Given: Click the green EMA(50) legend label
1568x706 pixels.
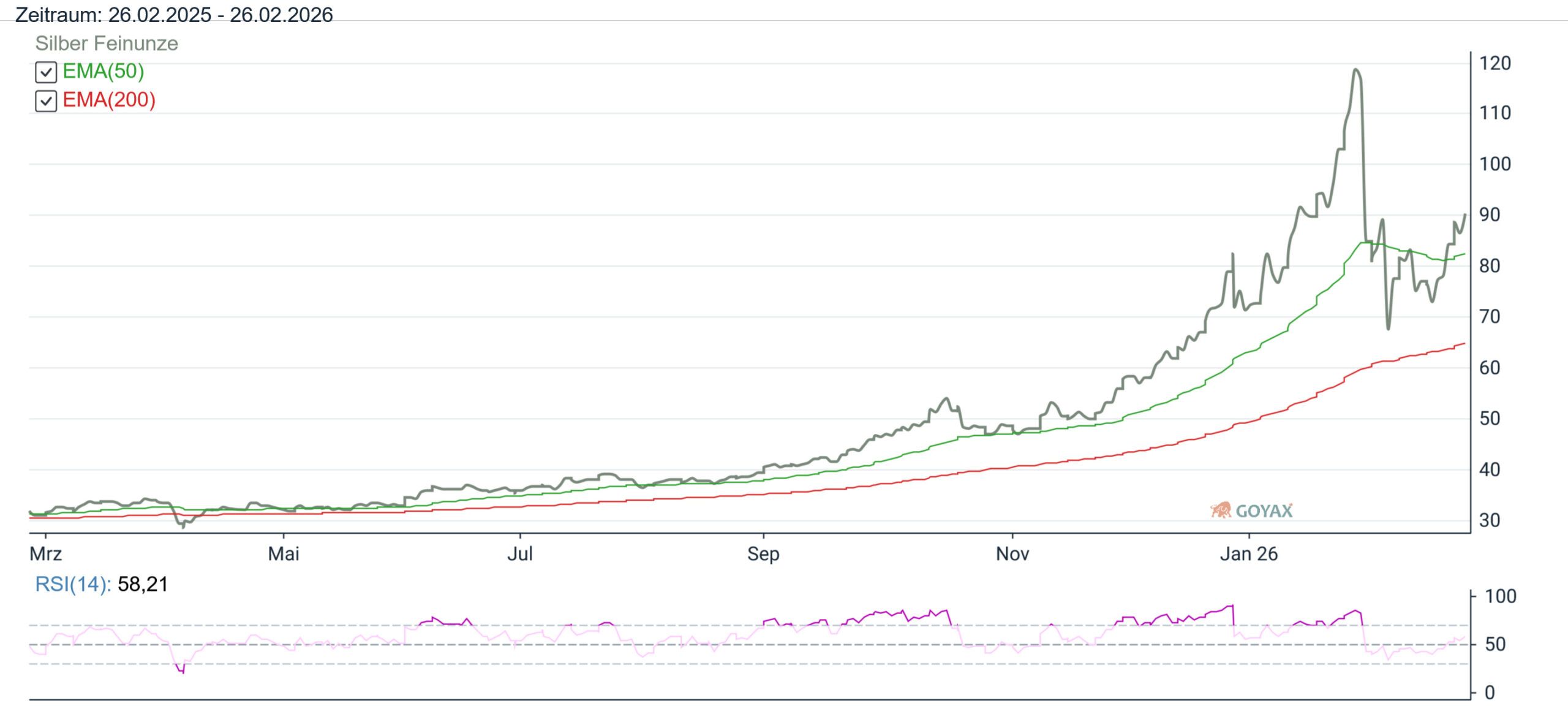Looking at the screenshot, I should coord(104,71).
